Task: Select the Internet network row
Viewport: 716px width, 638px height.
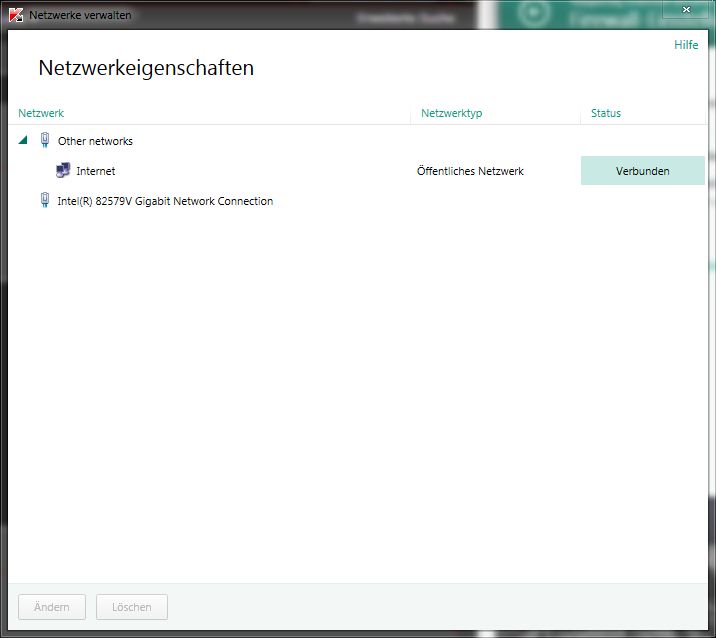Action: tap(357, 171)
